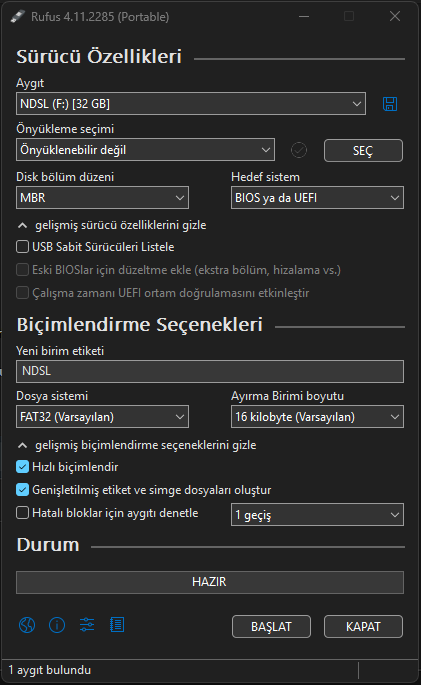Enable Hatalı bloklar için aygıtı denetle
421x685 pixels.
coord(22,513)
